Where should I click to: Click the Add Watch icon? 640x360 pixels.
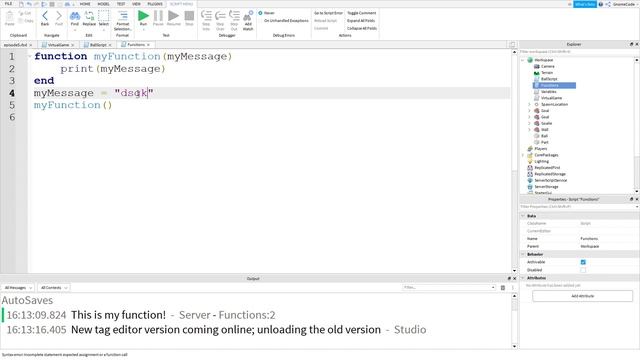[248, 16]
